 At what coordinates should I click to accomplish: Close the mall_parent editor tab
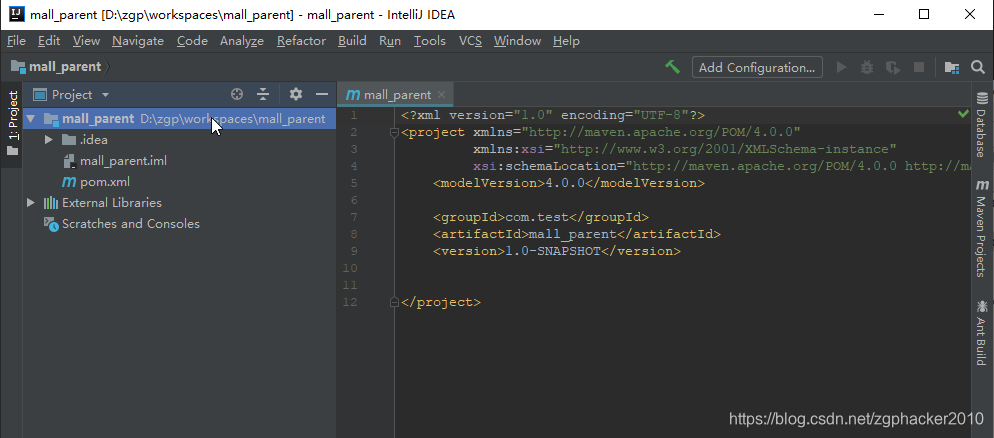[442, 95]
